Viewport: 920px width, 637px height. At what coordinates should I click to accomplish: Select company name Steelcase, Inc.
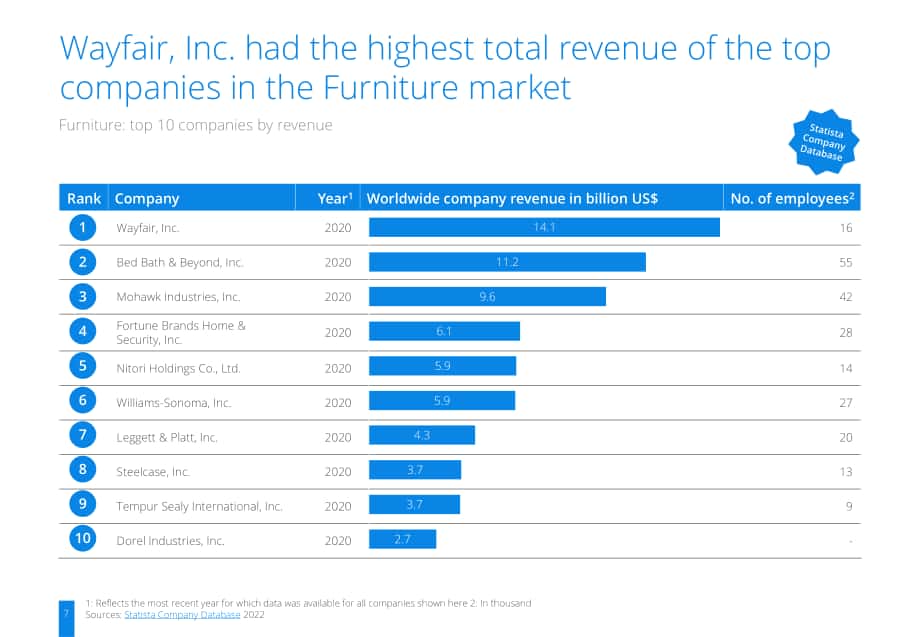tap(153, 472)
